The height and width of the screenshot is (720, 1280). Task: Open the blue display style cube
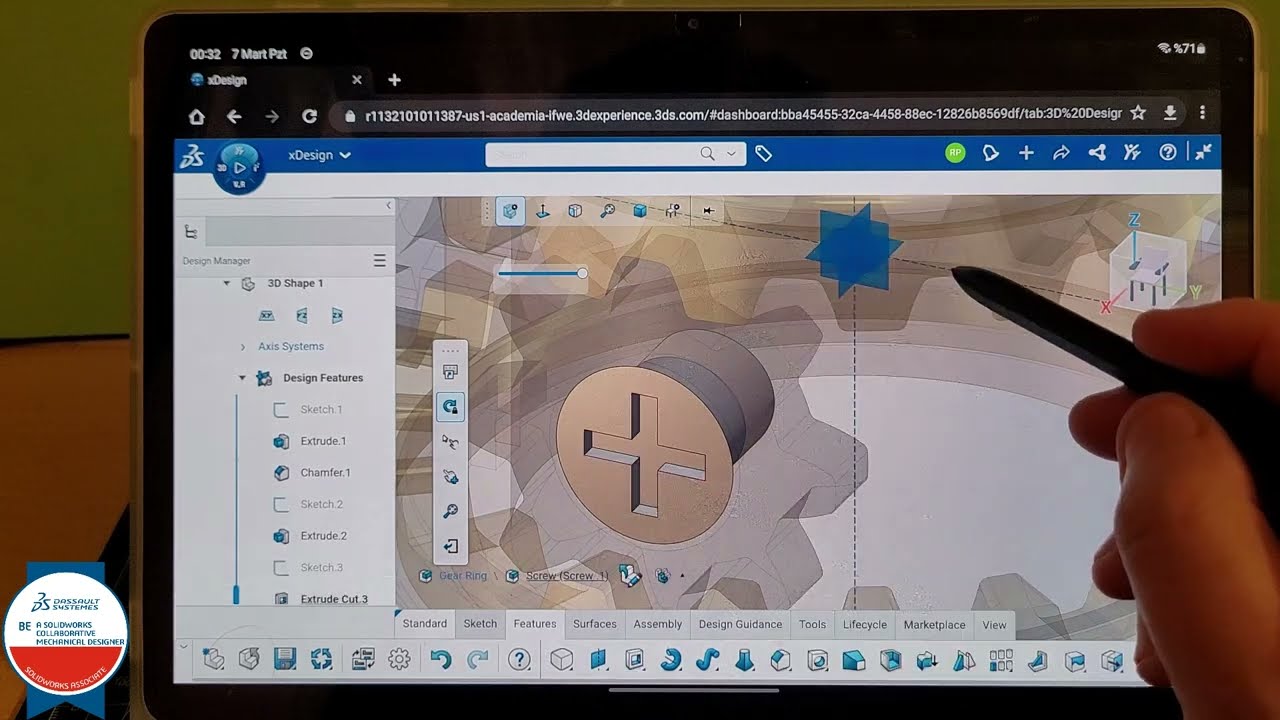coord(640,211)
